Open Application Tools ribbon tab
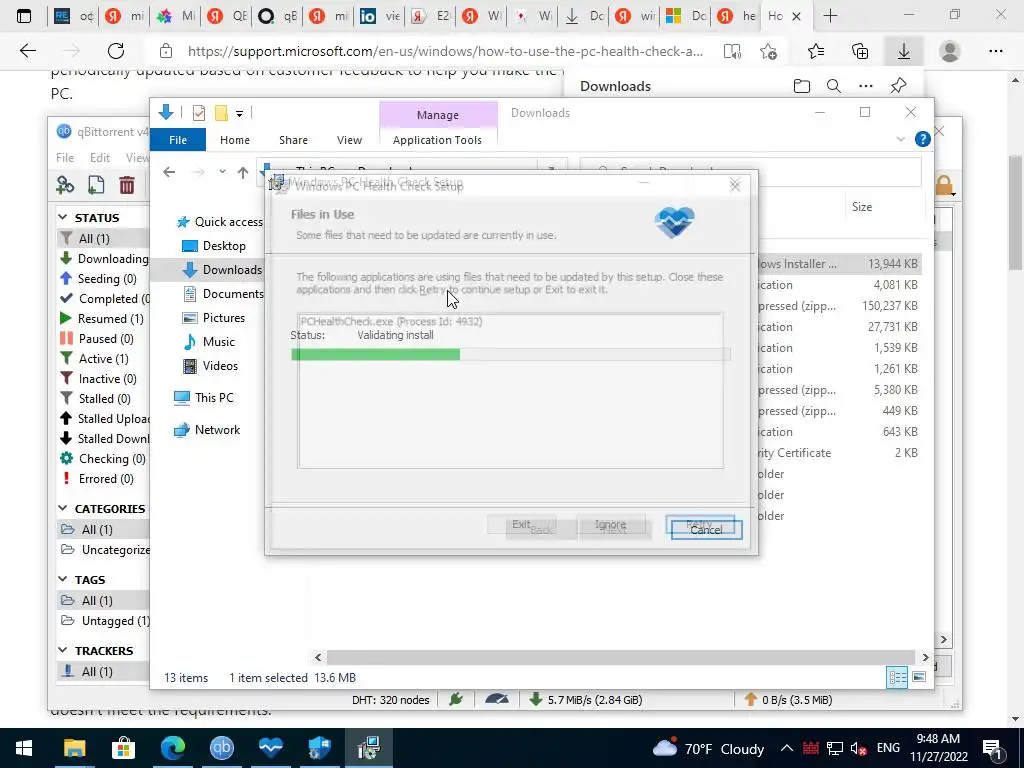The width and height of the screenshot is (1024, 768). click(x=437, y=140)
